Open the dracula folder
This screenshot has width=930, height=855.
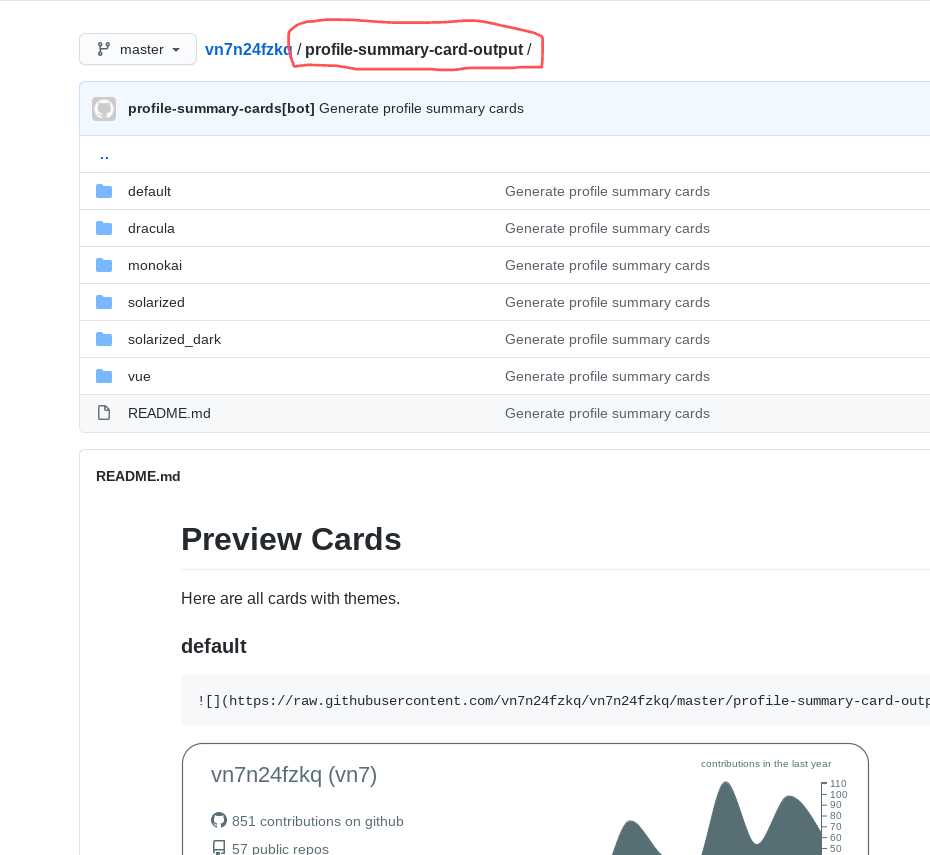point(151,228)
